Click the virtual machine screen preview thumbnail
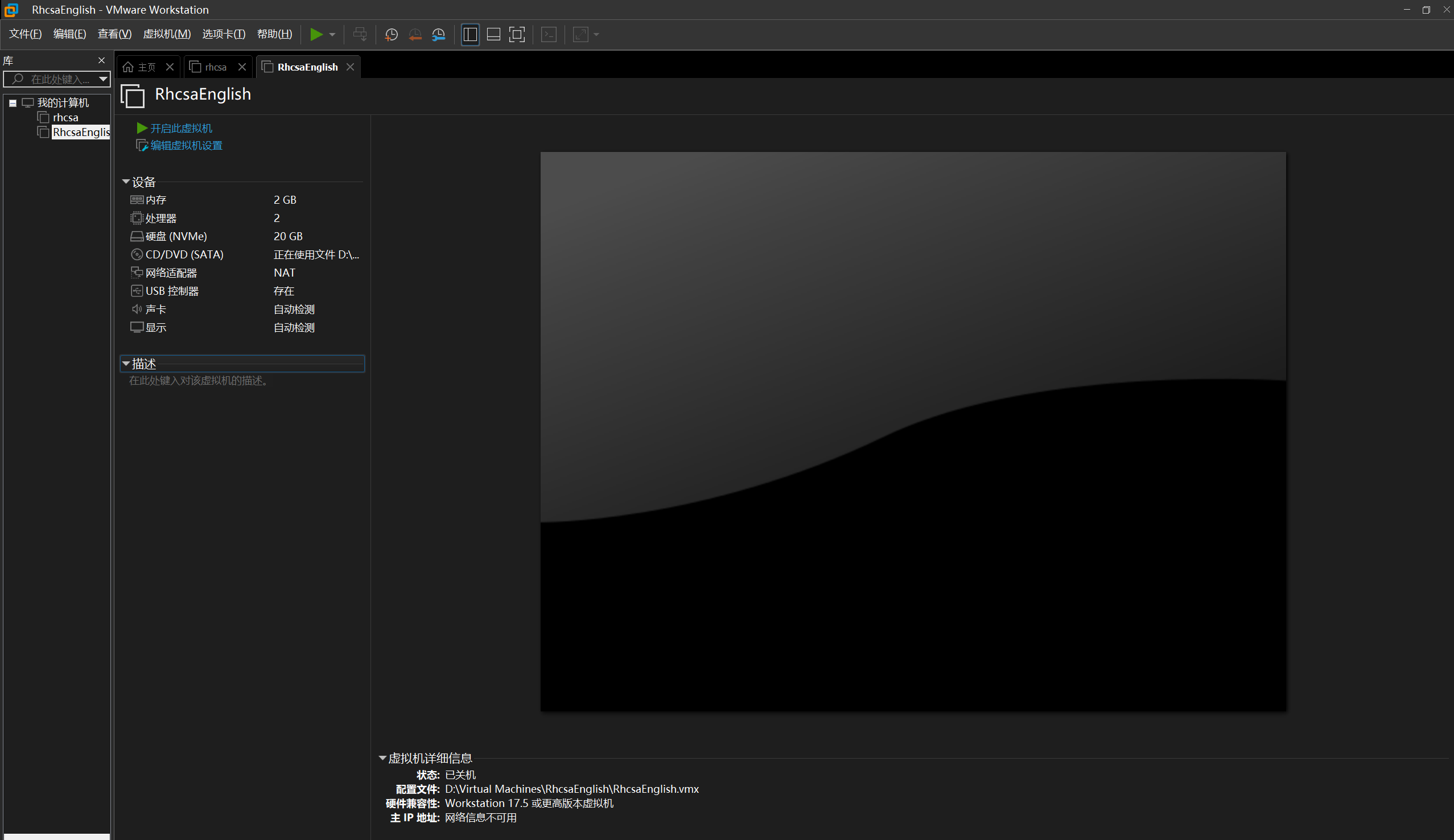 click(x=913, y=431)
